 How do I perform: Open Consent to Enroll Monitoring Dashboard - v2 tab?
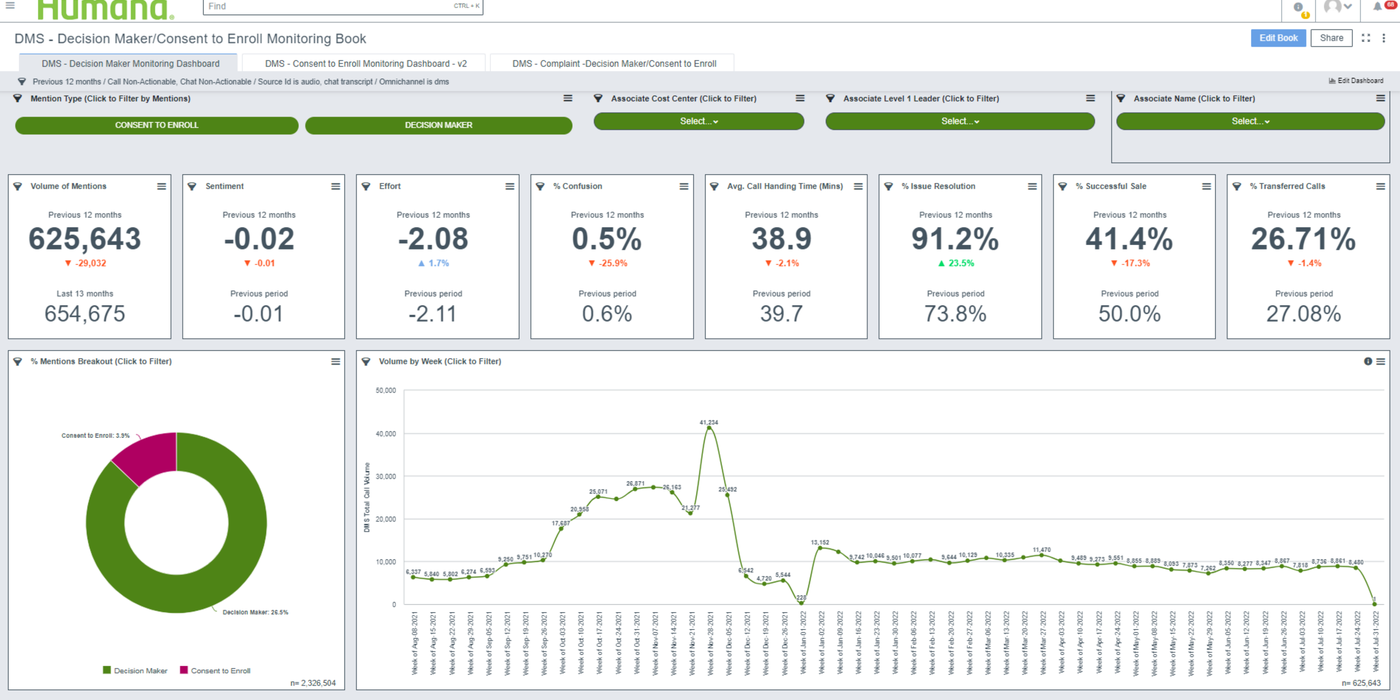coord(366,63)
